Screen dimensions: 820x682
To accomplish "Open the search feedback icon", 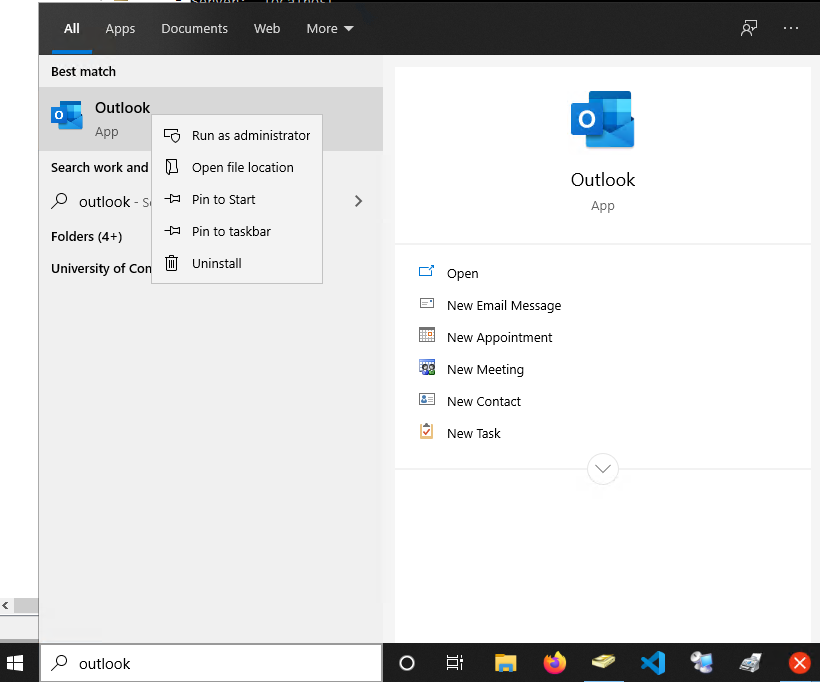I will [x=749, y=28].
